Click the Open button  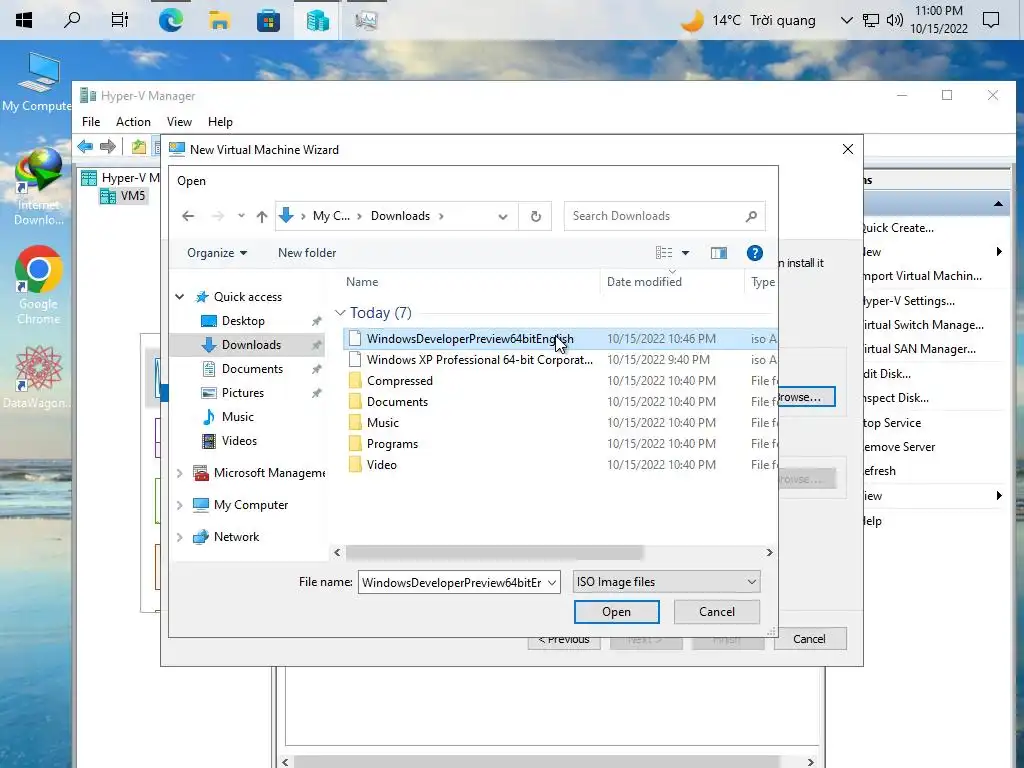tap(616, 612)
